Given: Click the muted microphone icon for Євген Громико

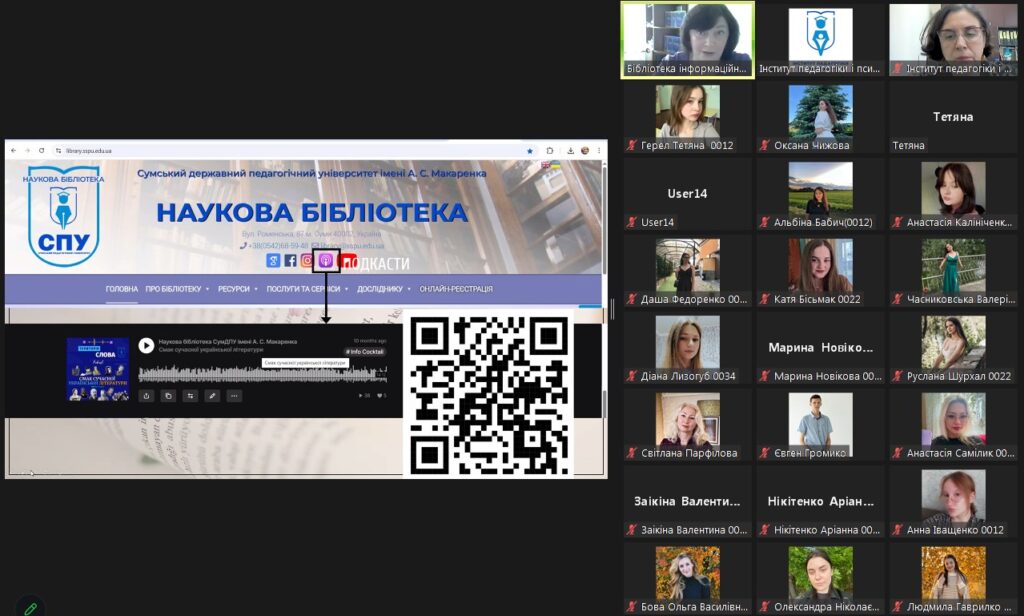Looking at the screenshot, I should click(x=764, y=453).
